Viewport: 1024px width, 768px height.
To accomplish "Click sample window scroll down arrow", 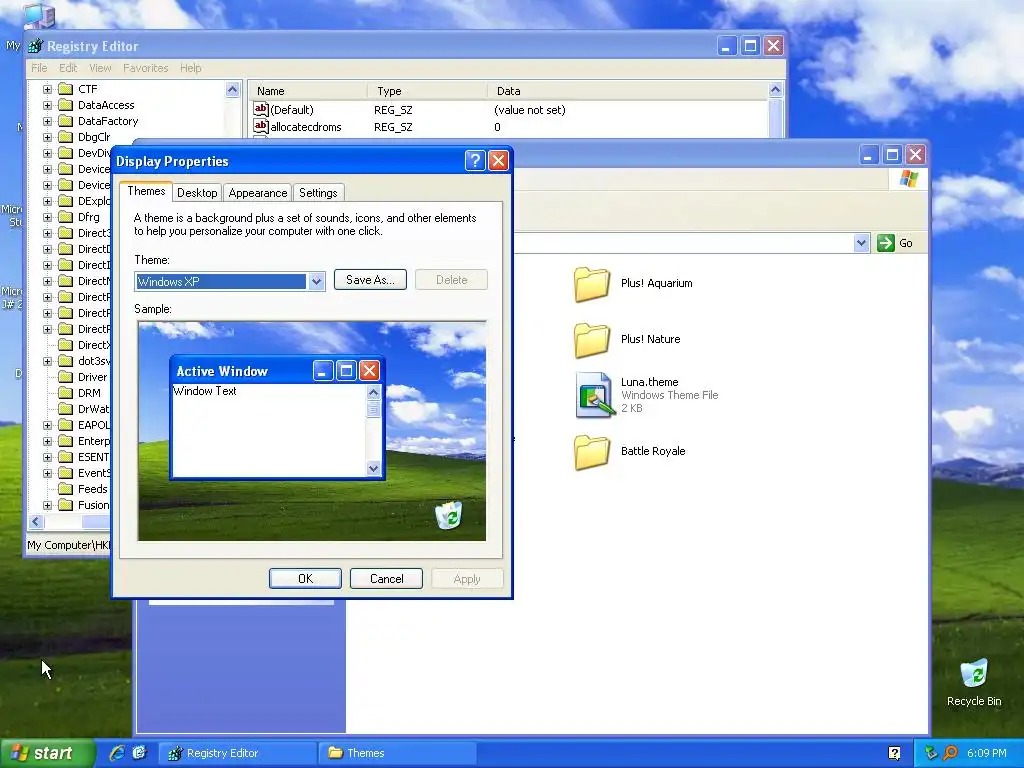I will (x=374, y=468).
